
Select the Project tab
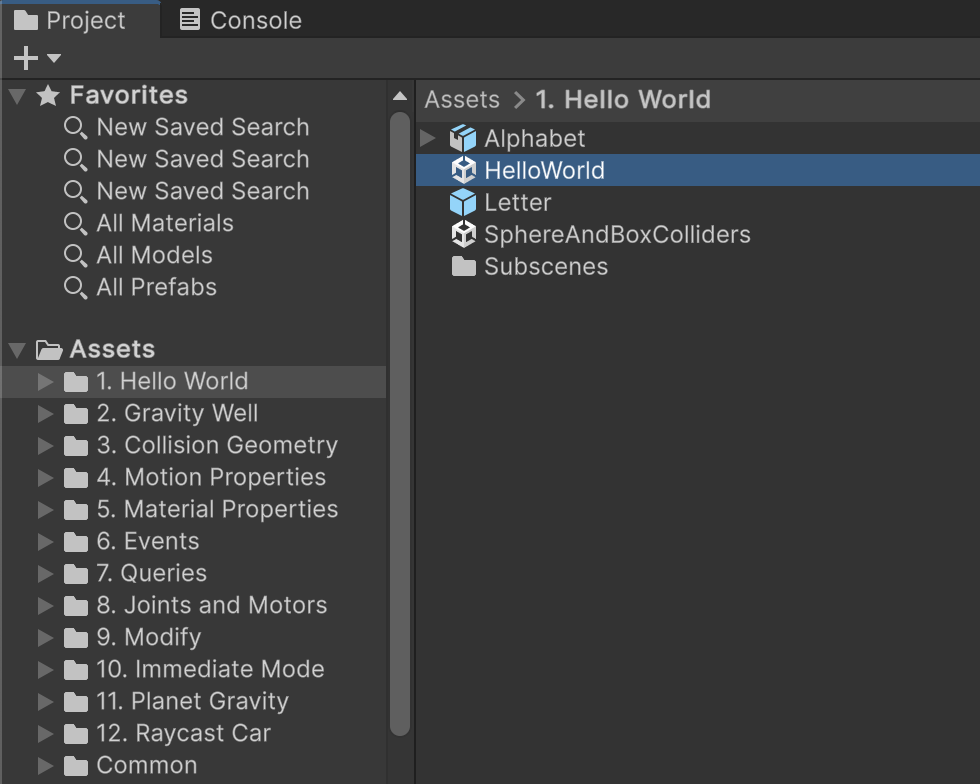pyautogui.click(x=70, y=21)
